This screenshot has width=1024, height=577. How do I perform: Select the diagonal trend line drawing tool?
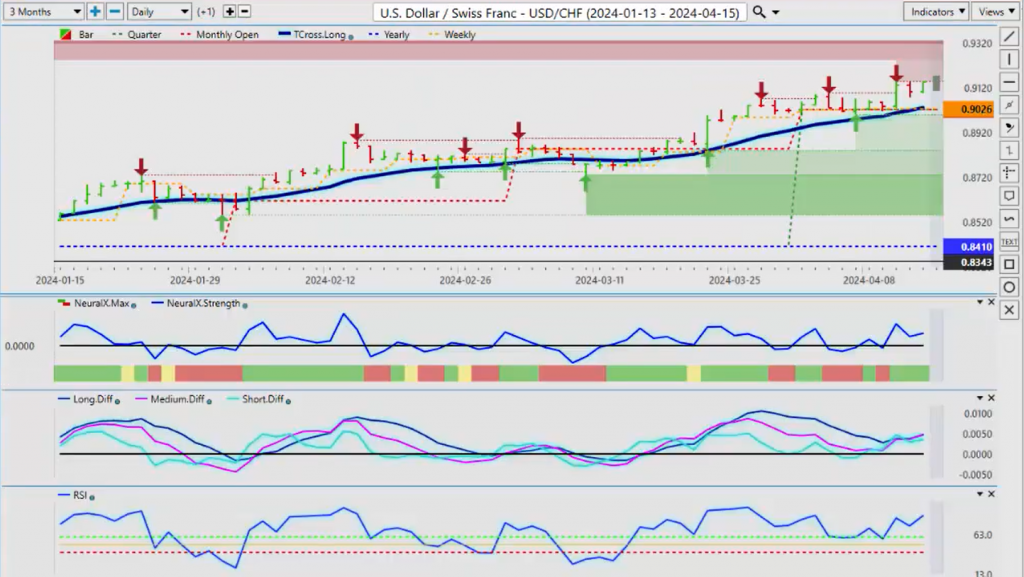[x=1009, y=37]
